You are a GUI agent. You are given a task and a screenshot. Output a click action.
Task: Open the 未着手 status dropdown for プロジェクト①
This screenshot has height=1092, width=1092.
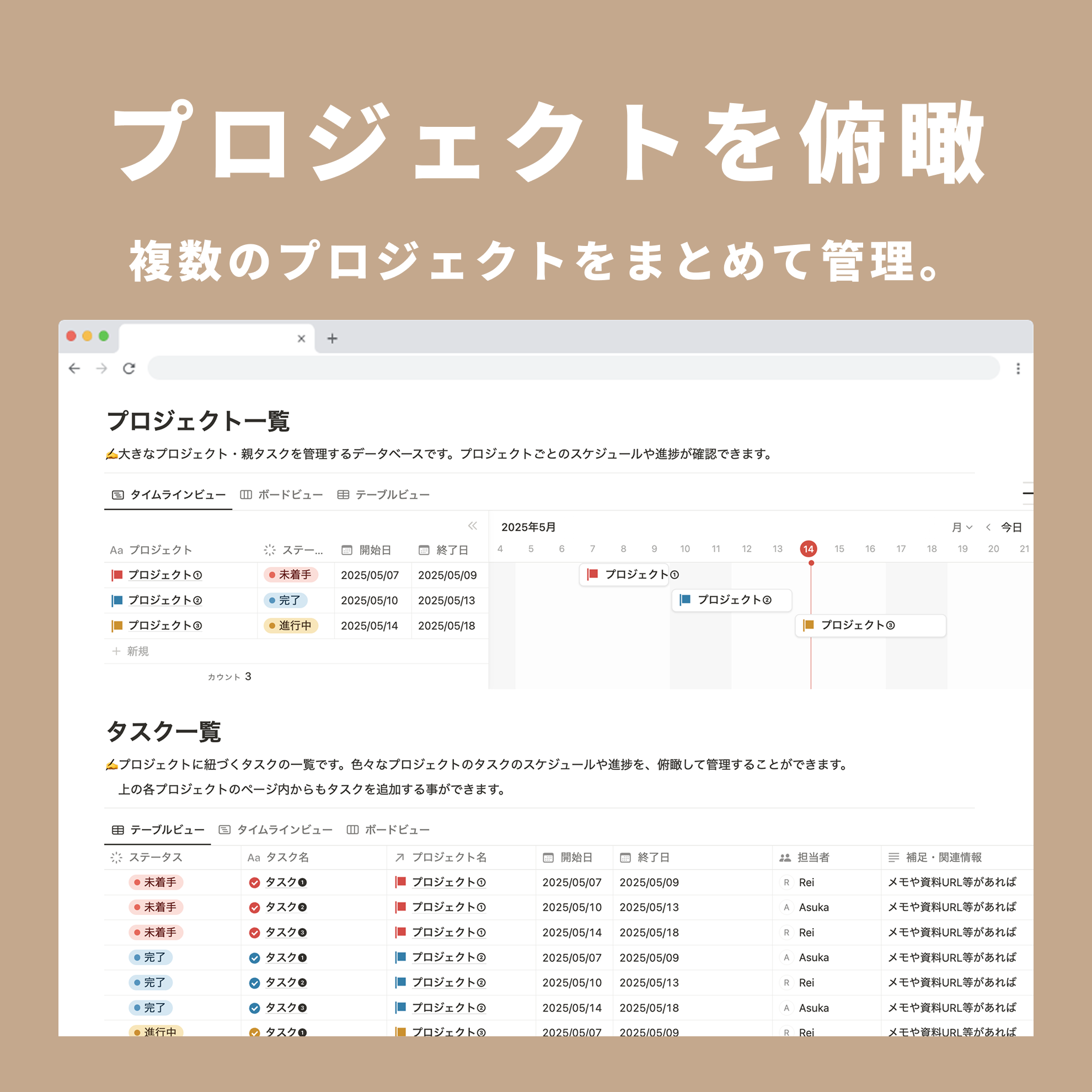291,575
